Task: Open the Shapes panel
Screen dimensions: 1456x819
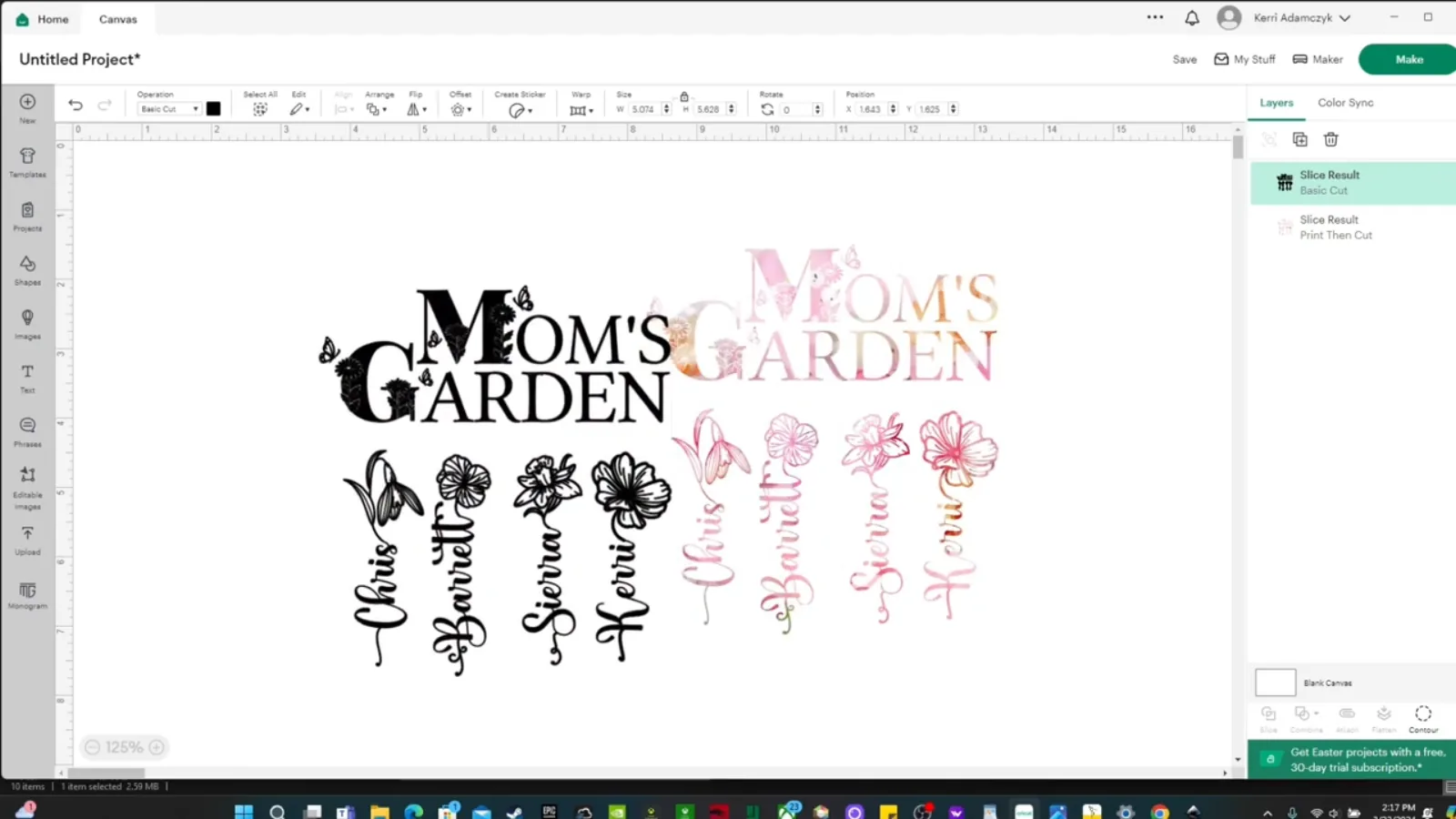Action: [x=27, y=270]
